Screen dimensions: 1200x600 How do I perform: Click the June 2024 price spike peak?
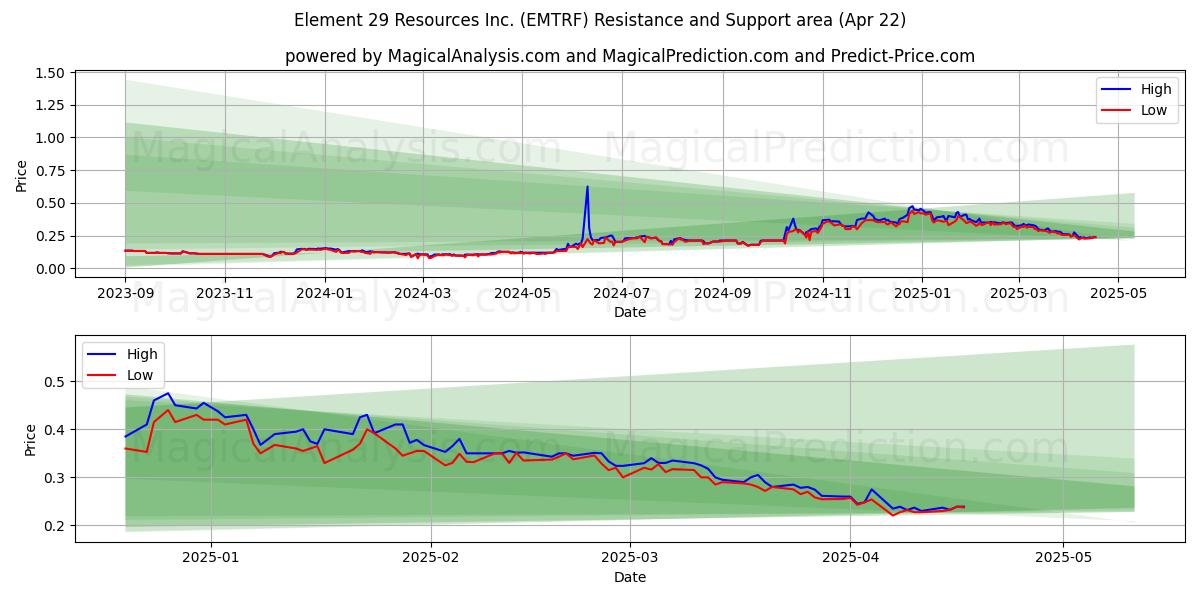[x=587, y=187]
